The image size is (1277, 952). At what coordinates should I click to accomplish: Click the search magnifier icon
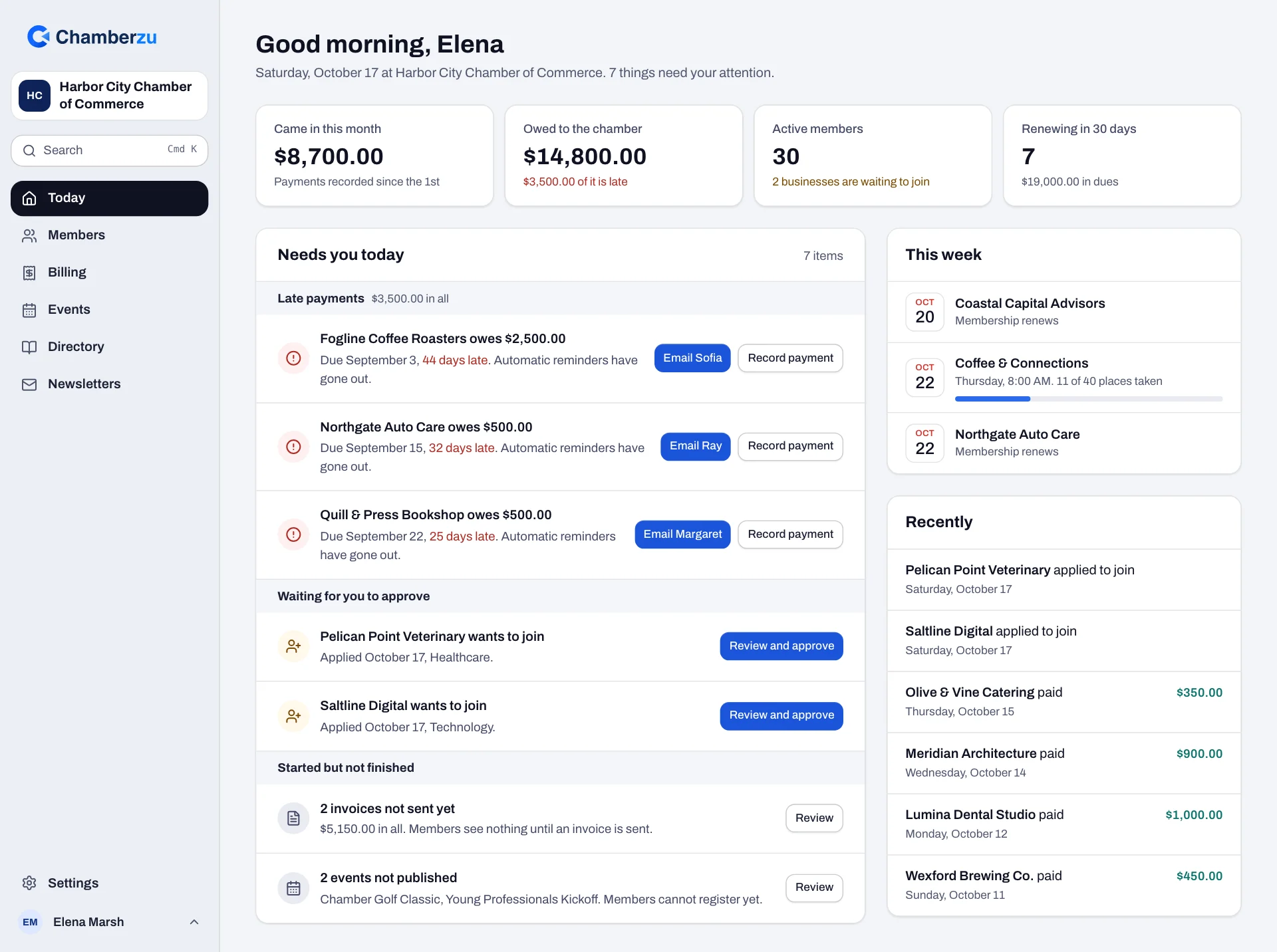29,150
